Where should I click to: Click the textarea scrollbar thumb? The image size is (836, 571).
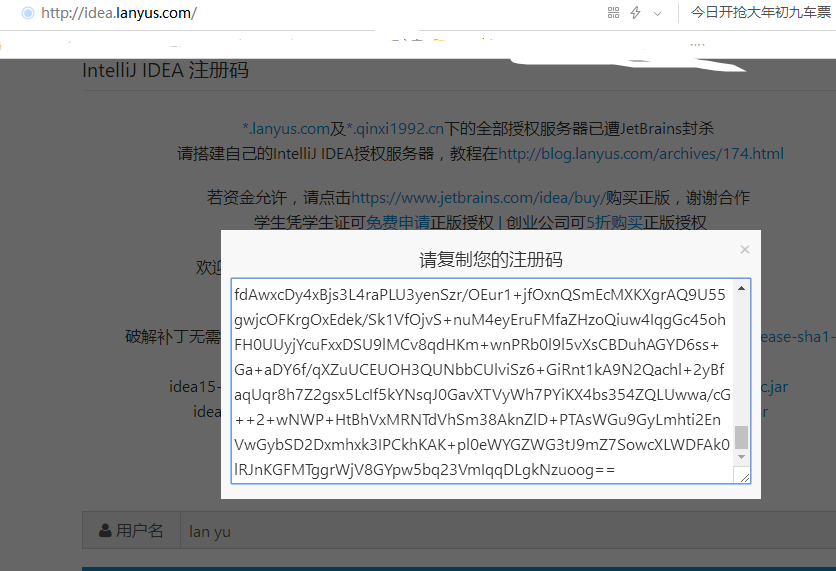741,437
